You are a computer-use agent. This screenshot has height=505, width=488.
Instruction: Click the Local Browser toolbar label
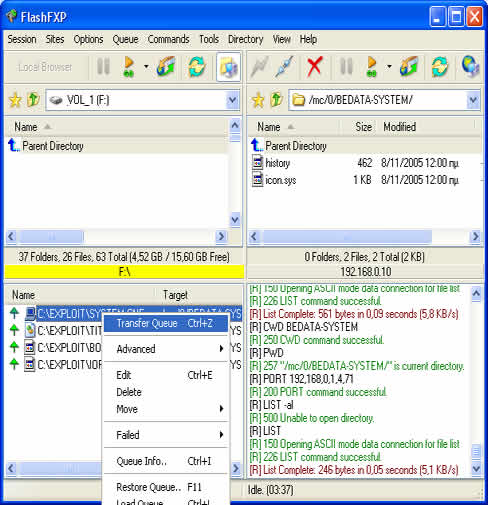45,67
